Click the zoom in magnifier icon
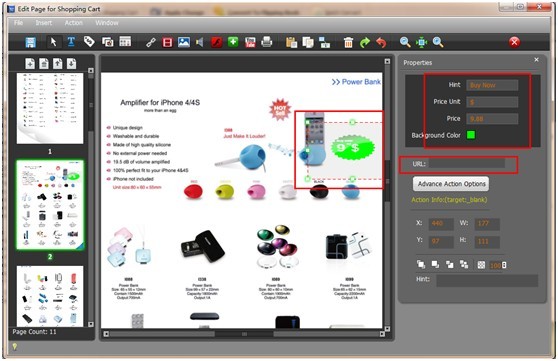Image resolution: width=558 pixels, height=361 pixels. tap(405, 42)
